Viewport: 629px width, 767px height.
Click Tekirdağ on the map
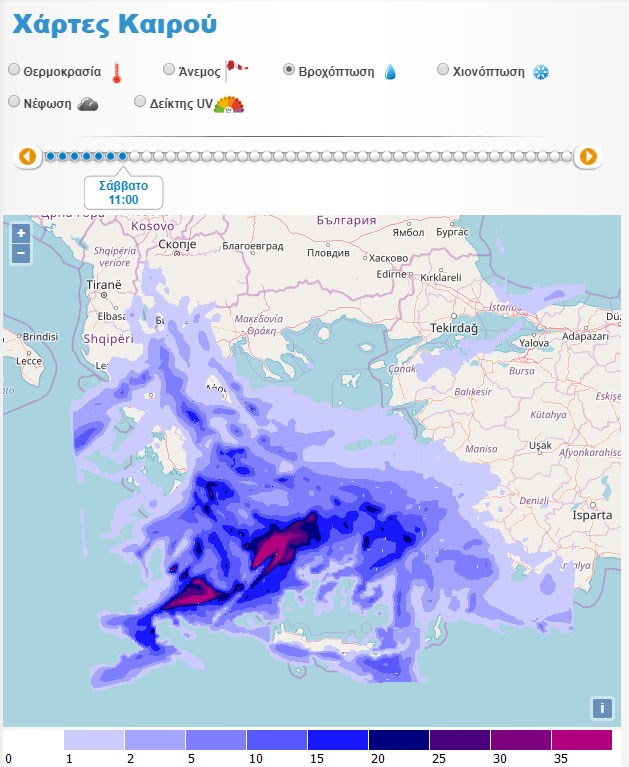(454, 328)
